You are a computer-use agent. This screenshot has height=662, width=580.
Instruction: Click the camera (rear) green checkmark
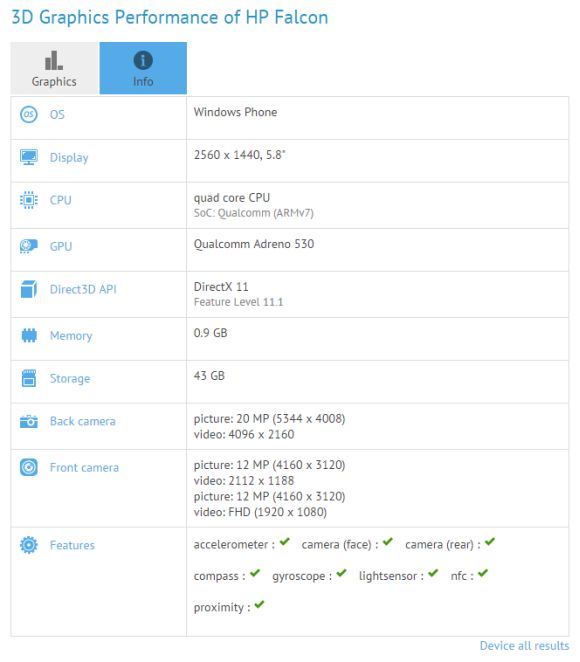(x=490, y=542)
